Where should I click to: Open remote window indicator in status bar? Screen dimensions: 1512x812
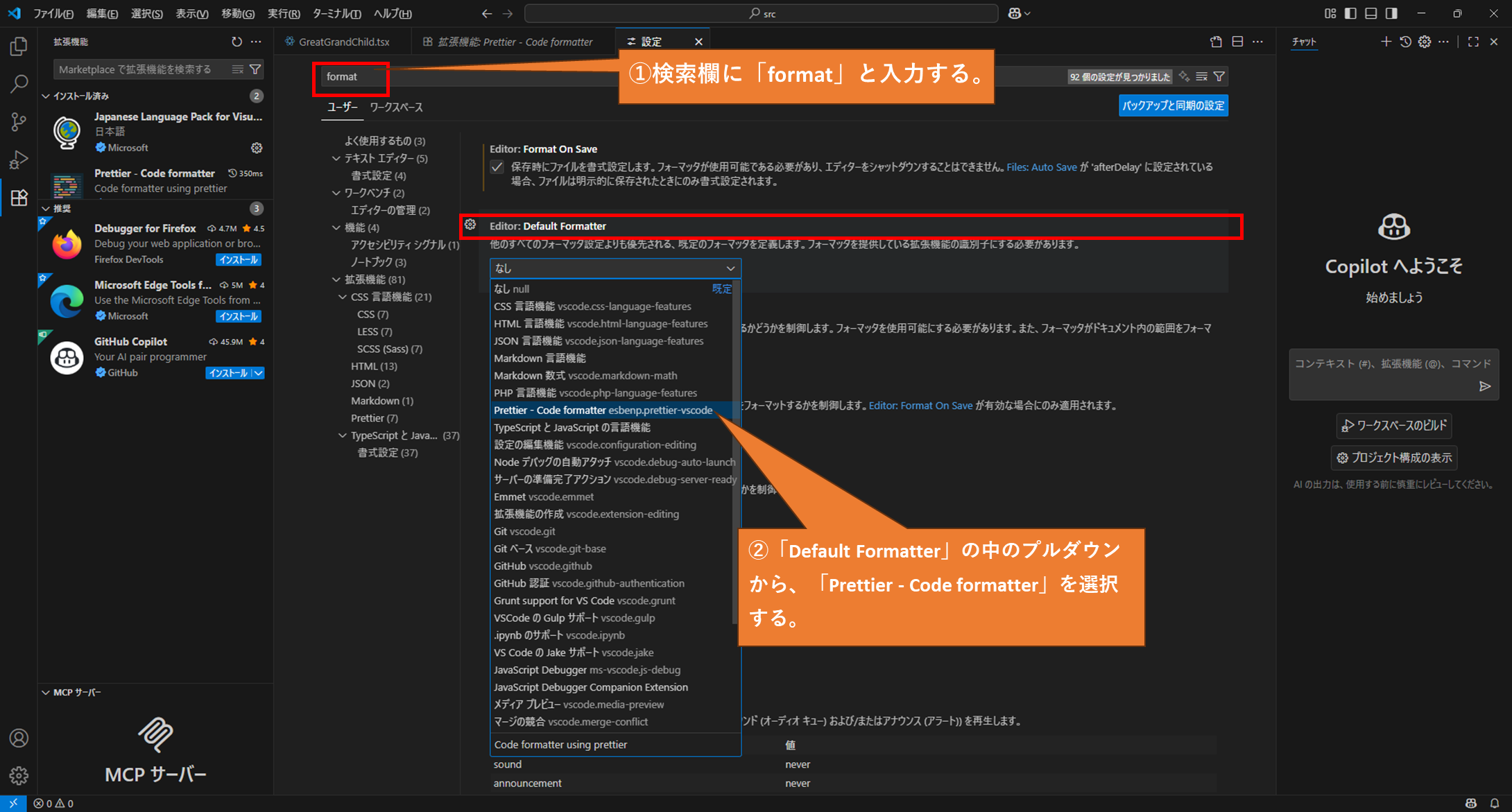[13, 804]
